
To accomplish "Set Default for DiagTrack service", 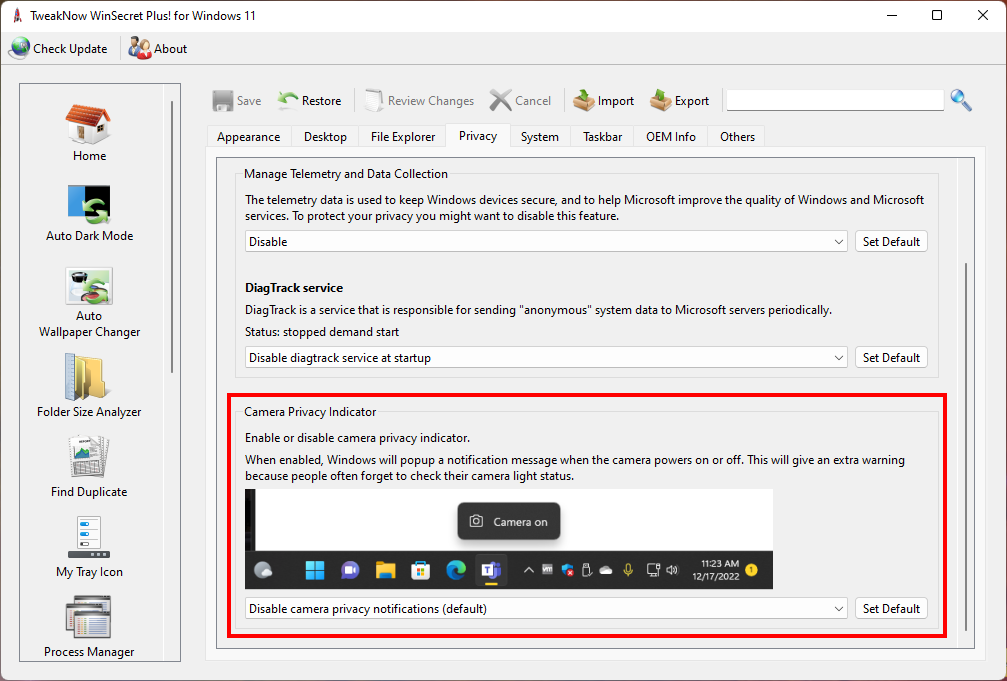I will click(891, 358).
